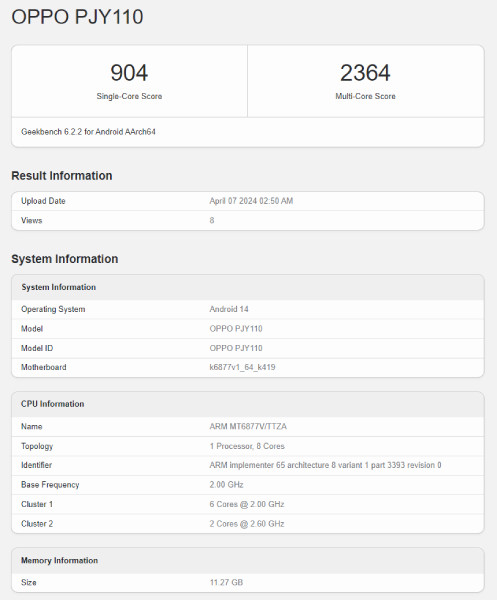Click the Result Information heading
This screenshot has height=600, width=497.
coord(62,176)
